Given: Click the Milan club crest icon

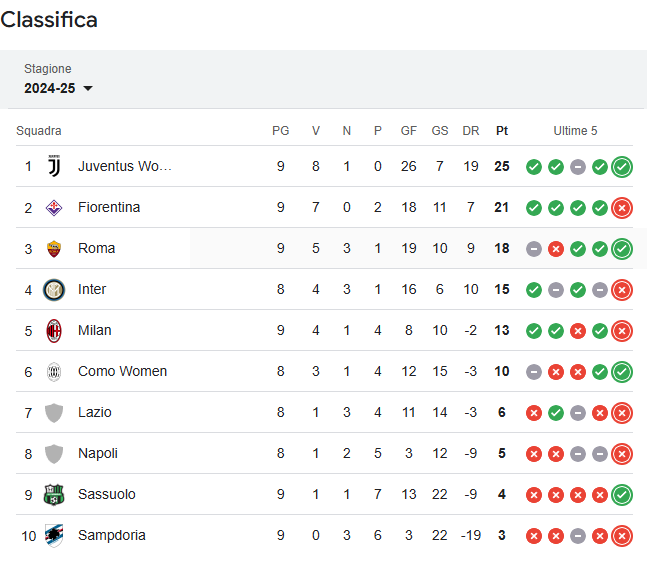Looking at the screenshot, I should (x=54, y=331).
